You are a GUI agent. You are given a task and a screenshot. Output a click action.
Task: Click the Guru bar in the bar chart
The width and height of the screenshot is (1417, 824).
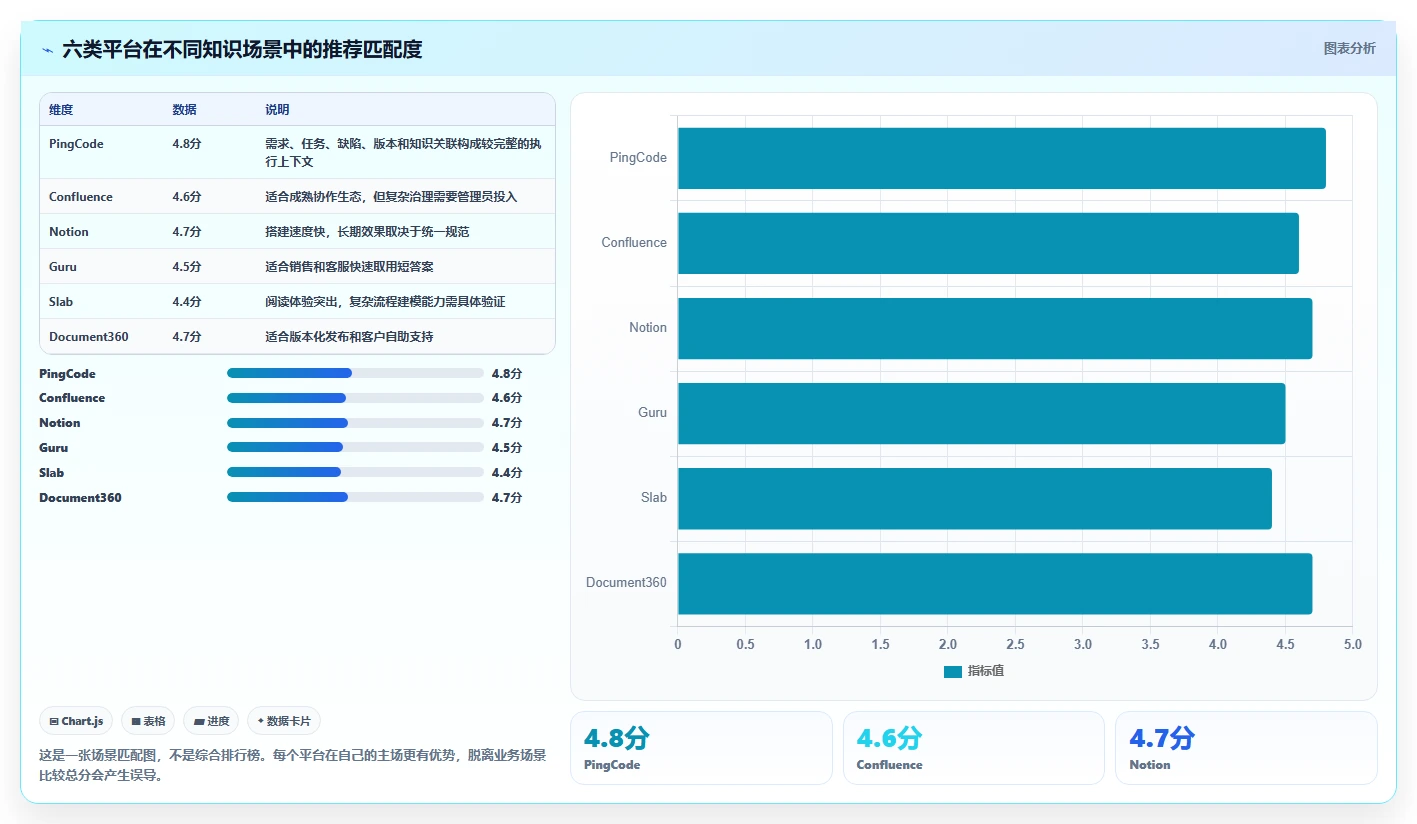[981, 413]
